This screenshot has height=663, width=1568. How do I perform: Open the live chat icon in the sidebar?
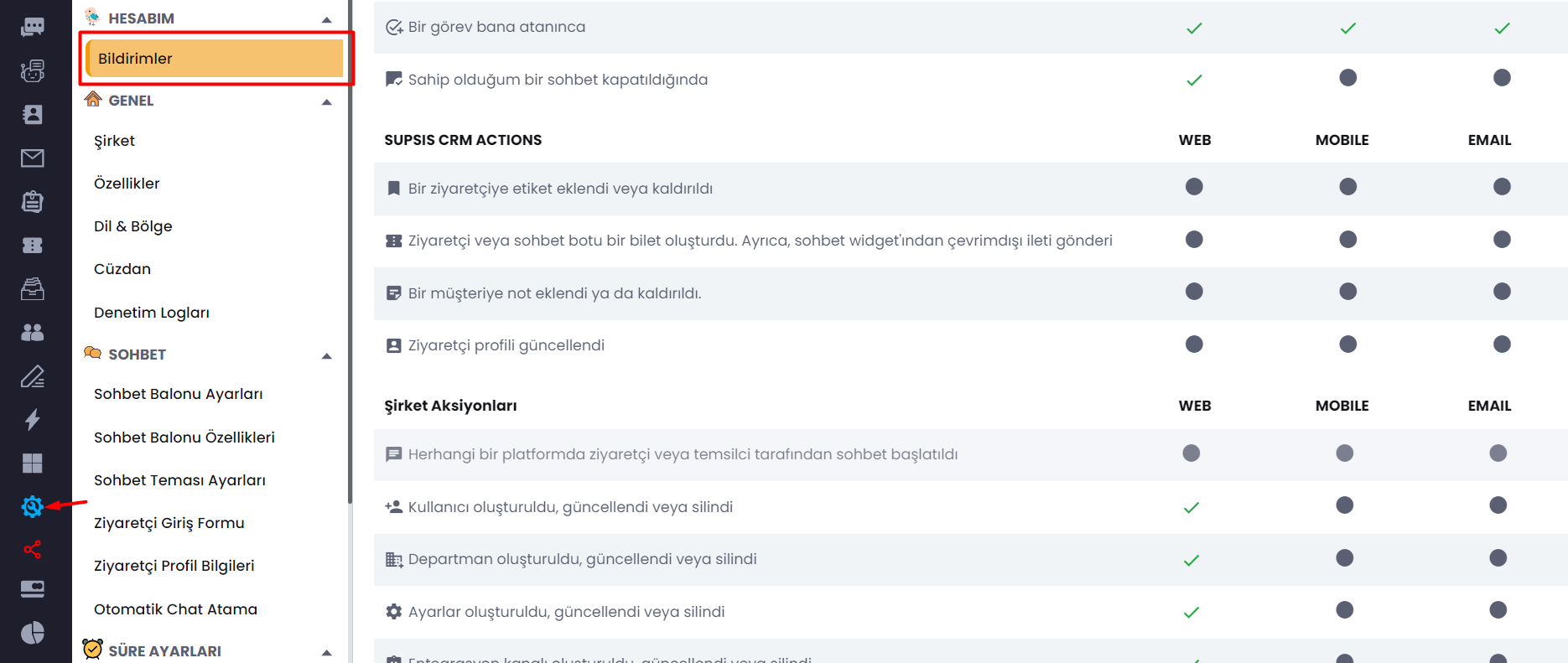[32, 27]
